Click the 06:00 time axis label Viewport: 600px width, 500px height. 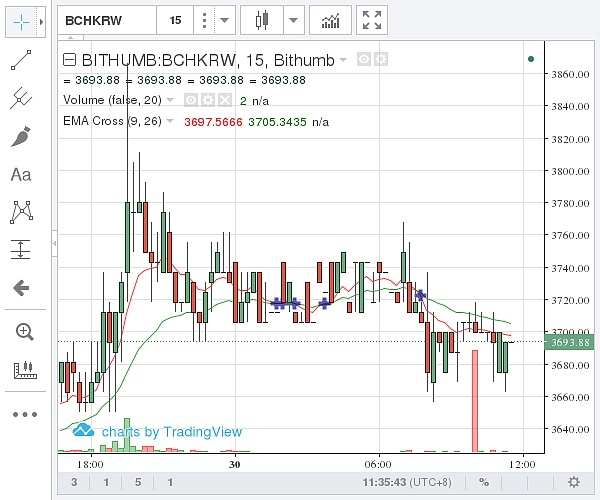point(378,464)
